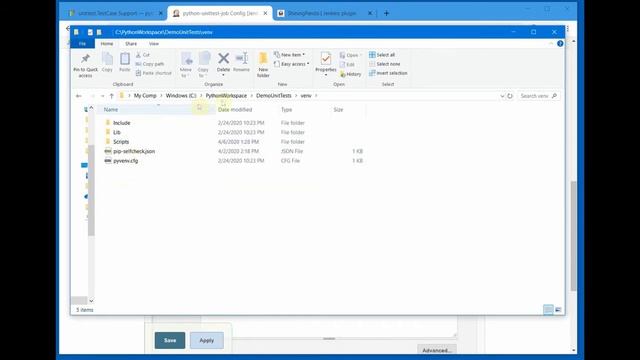Sort by Date modified column header
Viewport: 640px width, 360px height.
(x=235, y=110)
